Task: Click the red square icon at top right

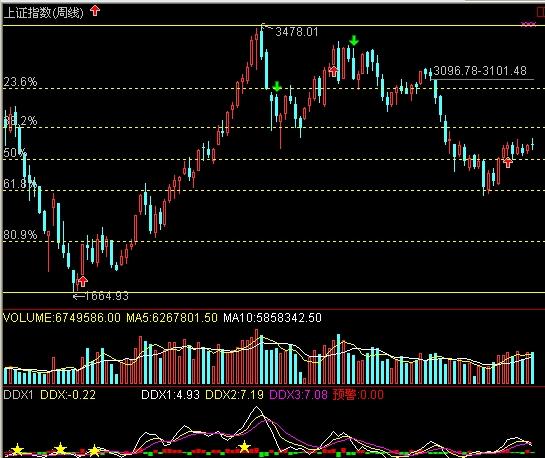Action: [x=540, y=12]
